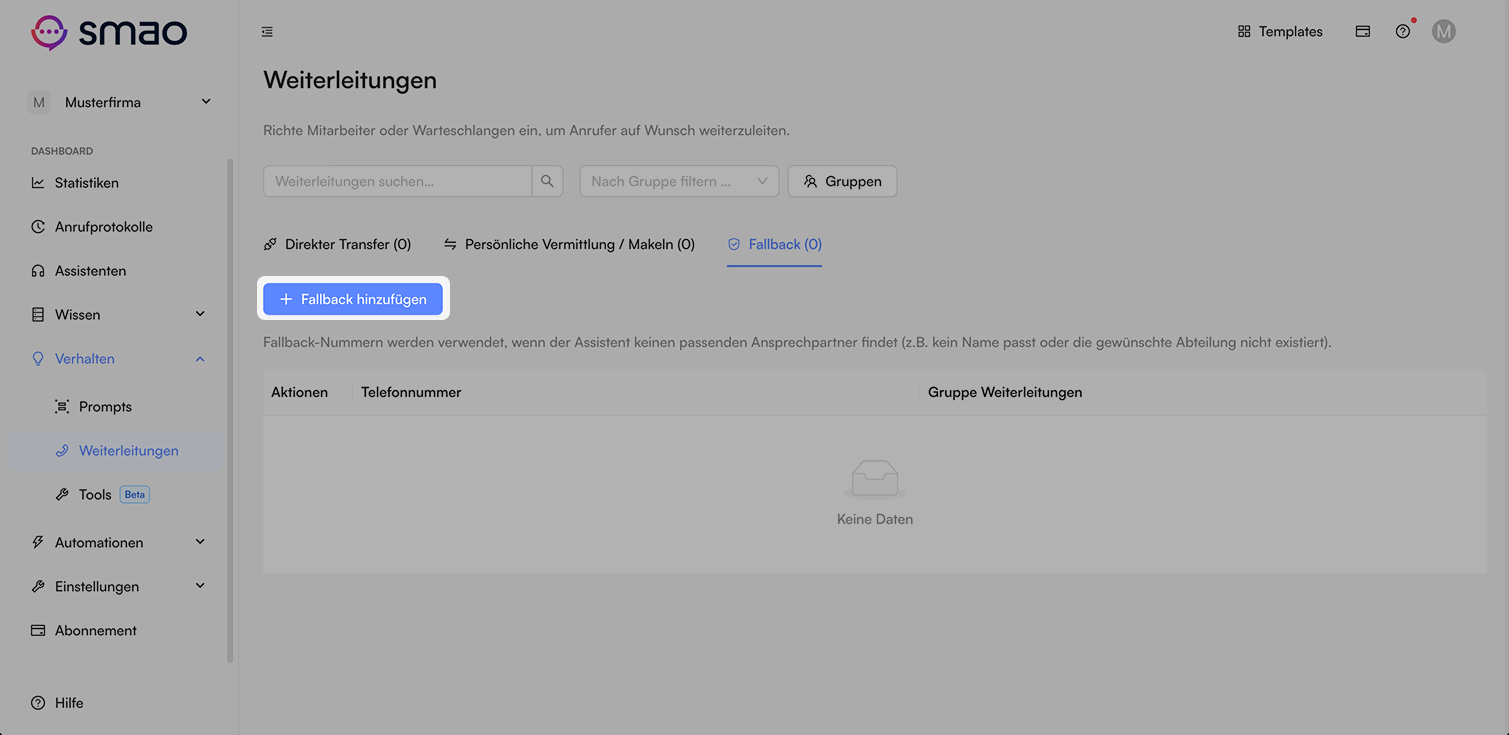Click the magnifier search button
Image resolution: width=1509 pixels, height=735 pixels.
[547, 181]
